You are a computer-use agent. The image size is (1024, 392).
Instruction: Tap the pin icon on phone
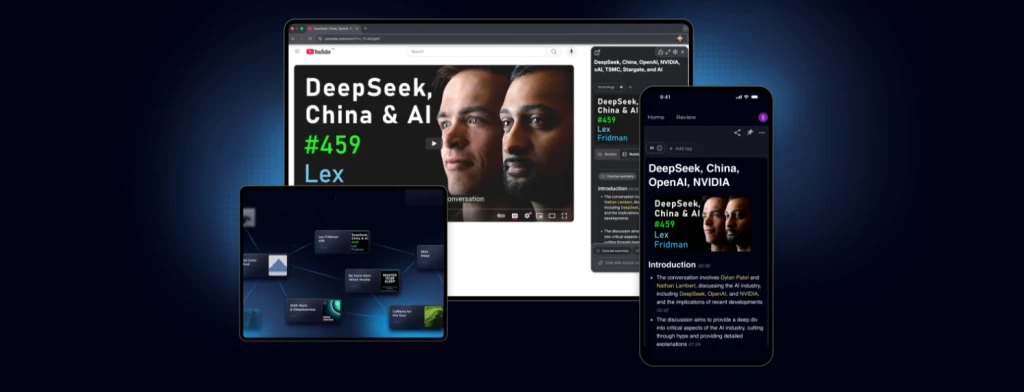click(x=750, y=133)
